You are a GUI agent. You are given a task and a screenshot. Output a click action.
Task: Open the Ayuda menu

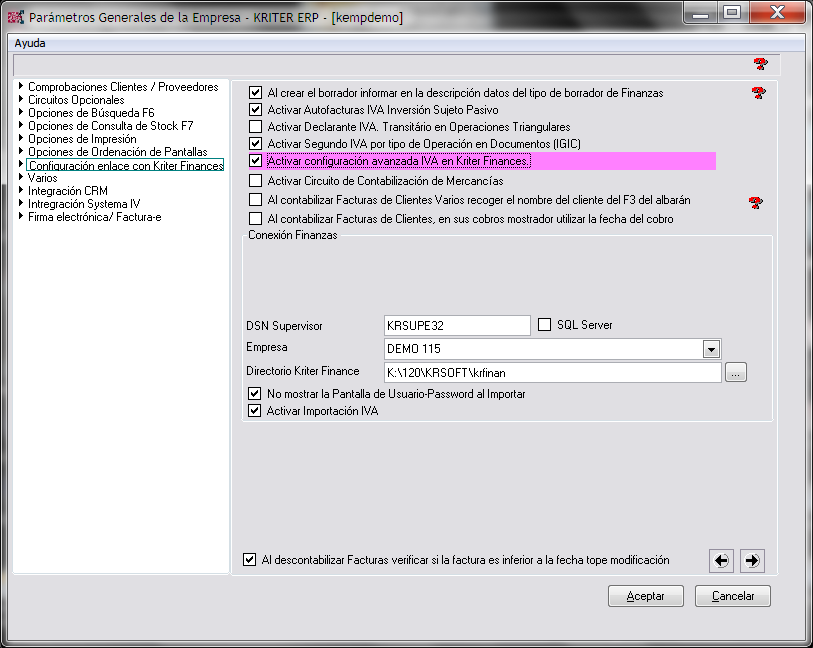pyautogui.click(x=30, y=43)
